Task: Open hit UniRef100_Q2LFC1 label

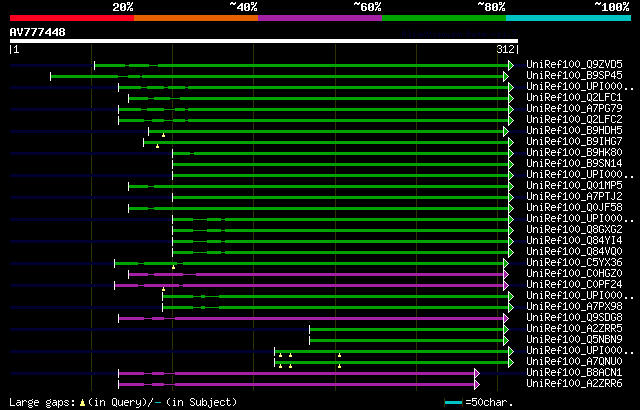Action: (x=574, y=98)
